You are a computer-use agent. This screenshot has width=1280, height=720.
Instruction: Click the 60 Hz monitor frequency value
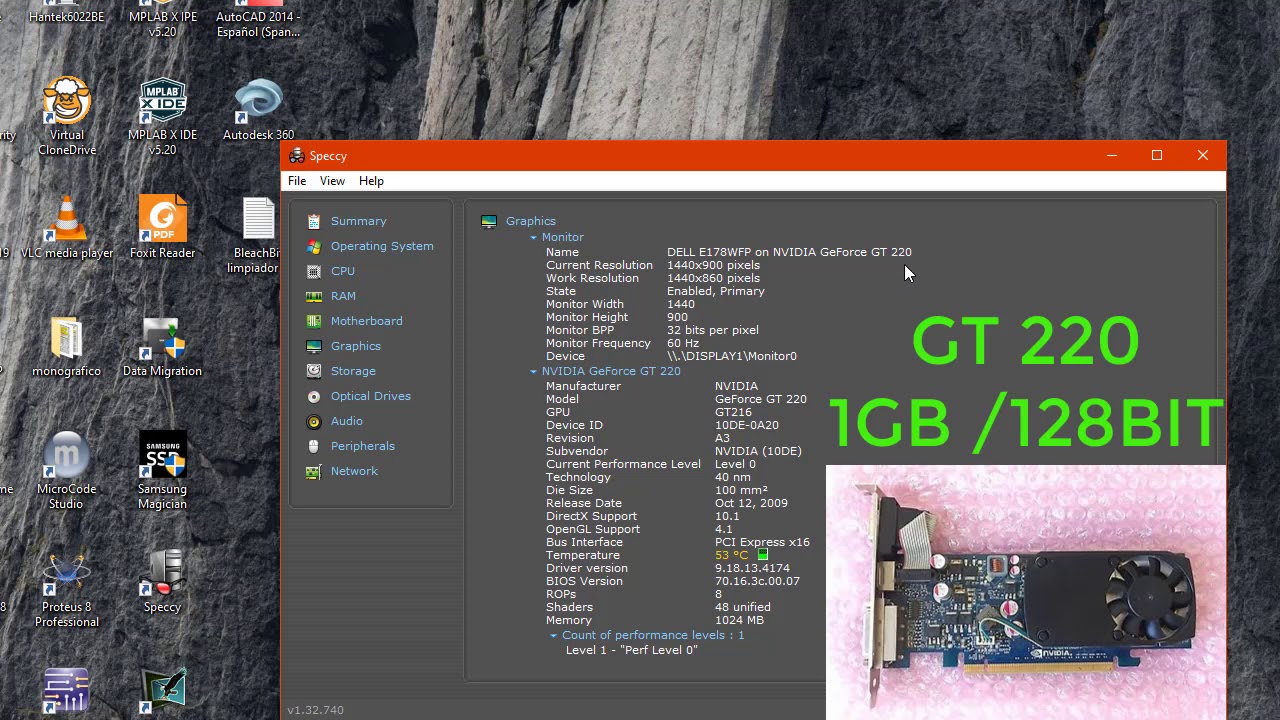[683, 343]
